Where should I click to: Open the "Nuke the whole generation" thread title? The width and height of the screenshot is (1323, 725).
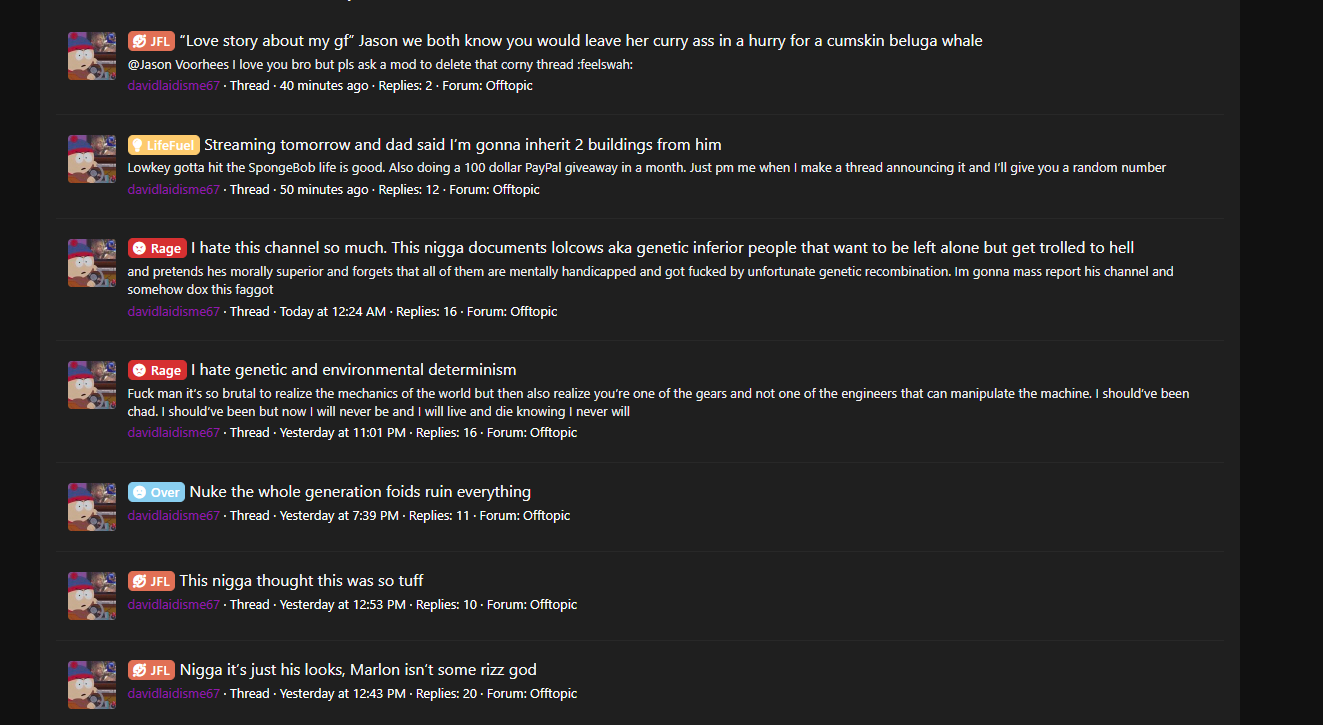(360, 492)
